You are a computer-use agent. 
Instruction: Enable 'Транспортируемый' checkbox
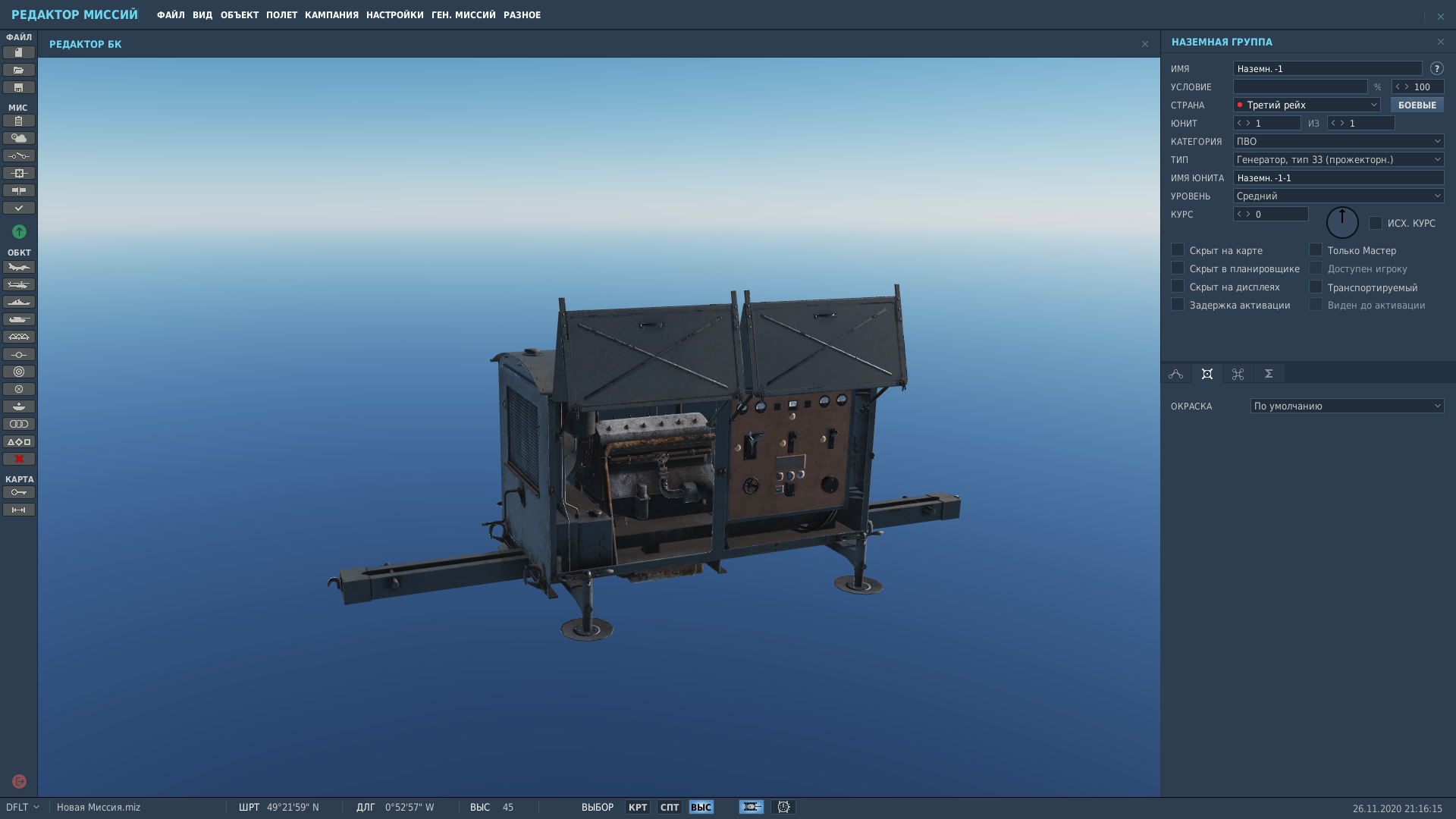1316,287
